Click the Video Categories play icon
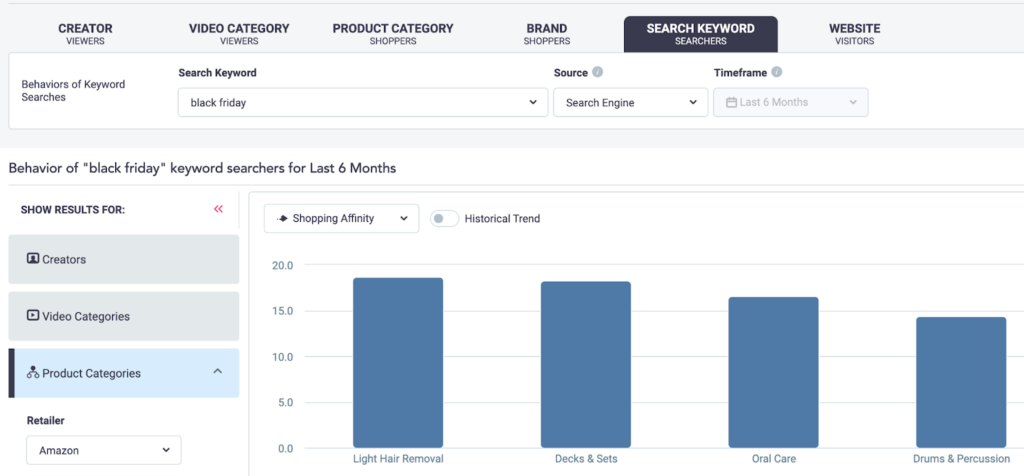The width and height of the screenshot is (1024, 476). pos(33,316)
